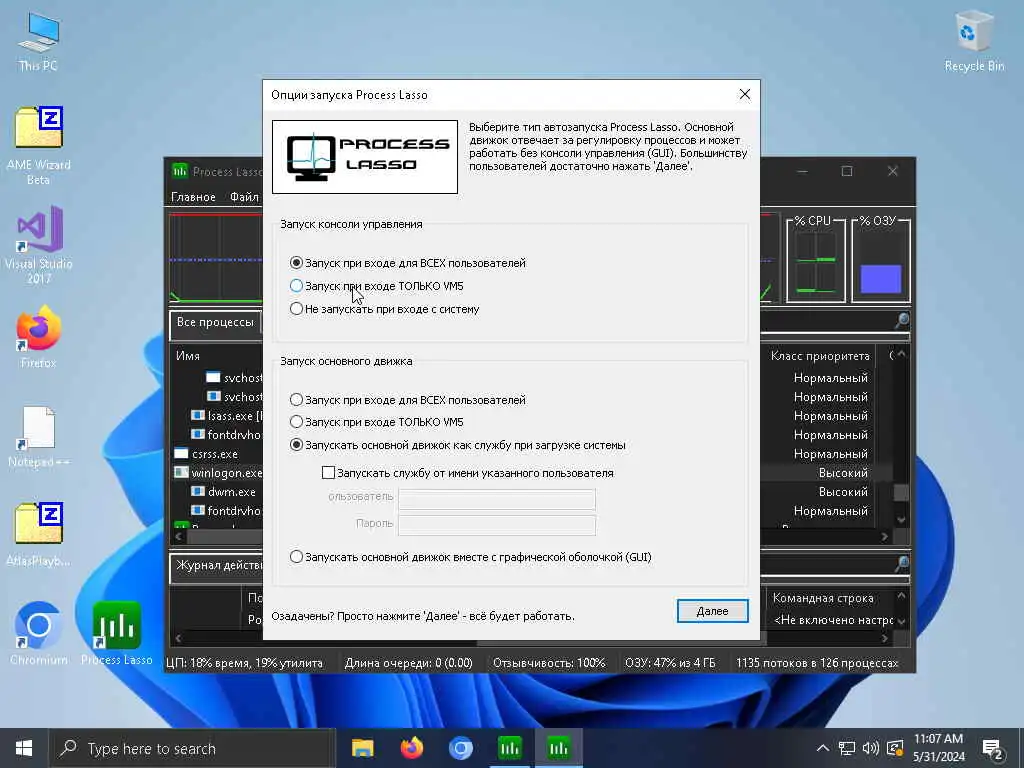Open Chromium from taskbar
The image size is (1024, 768).
(x=460, y=748)
